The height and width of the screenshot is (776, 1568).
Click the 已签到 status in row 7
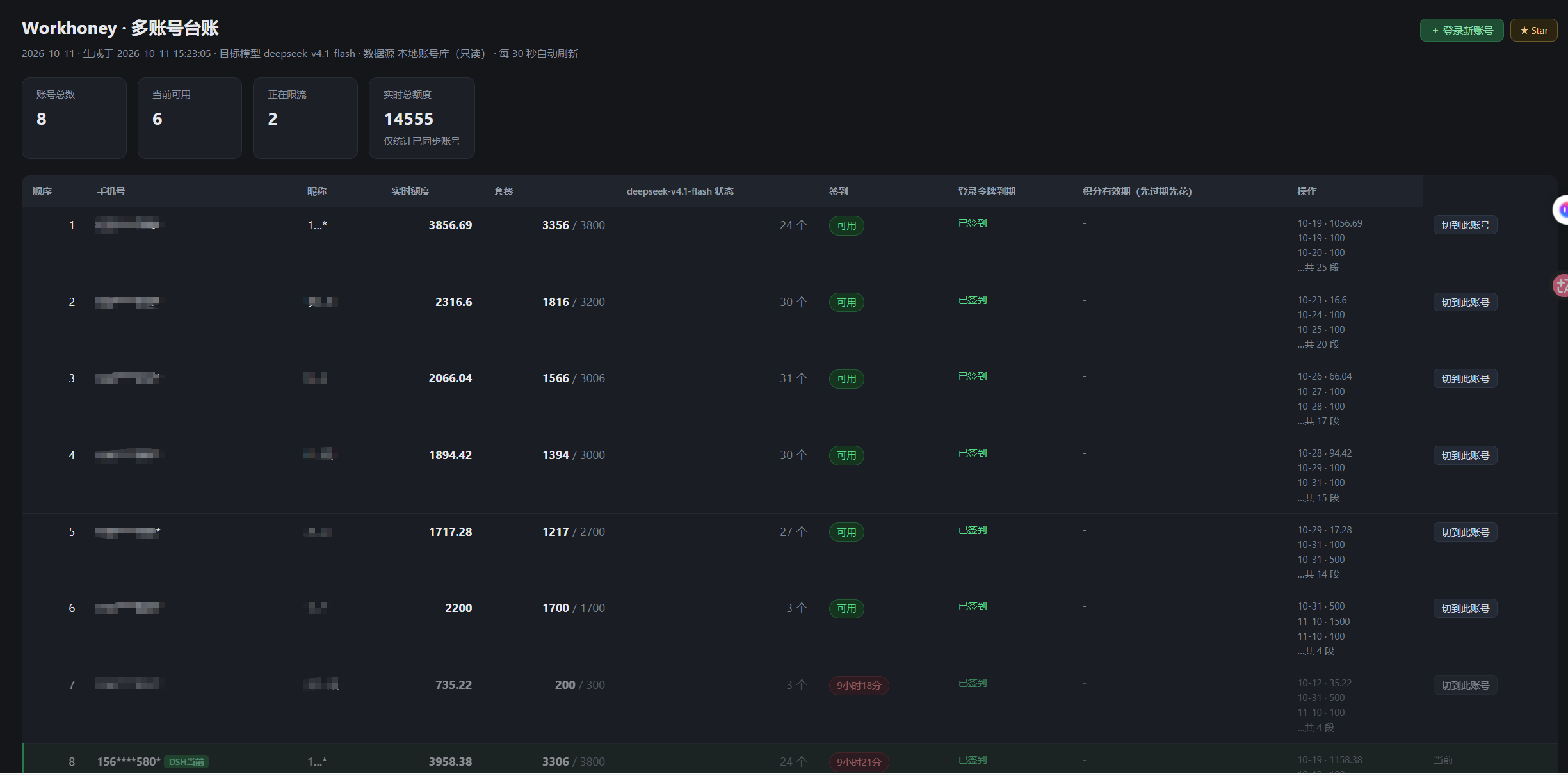(973, 683)
